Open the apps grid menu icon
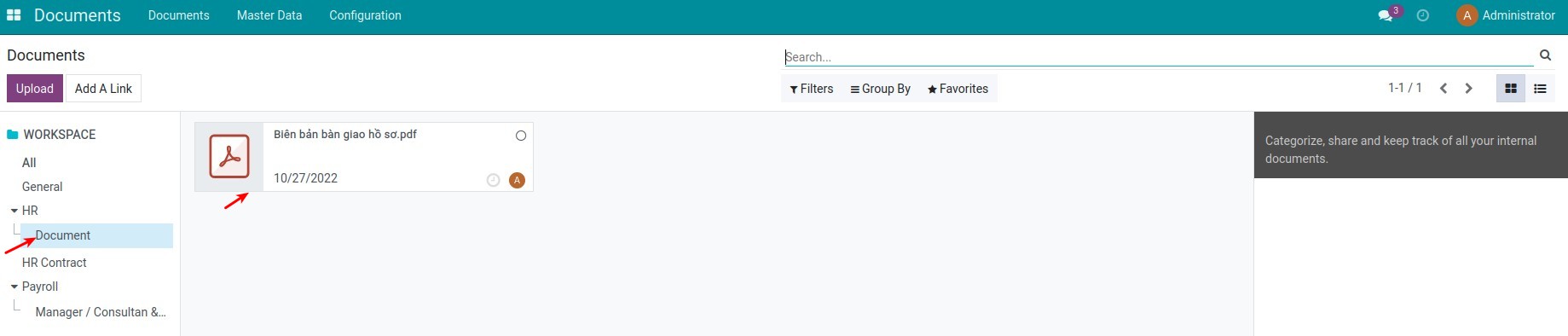This screenshot has width=1568, height=336. 14,15
